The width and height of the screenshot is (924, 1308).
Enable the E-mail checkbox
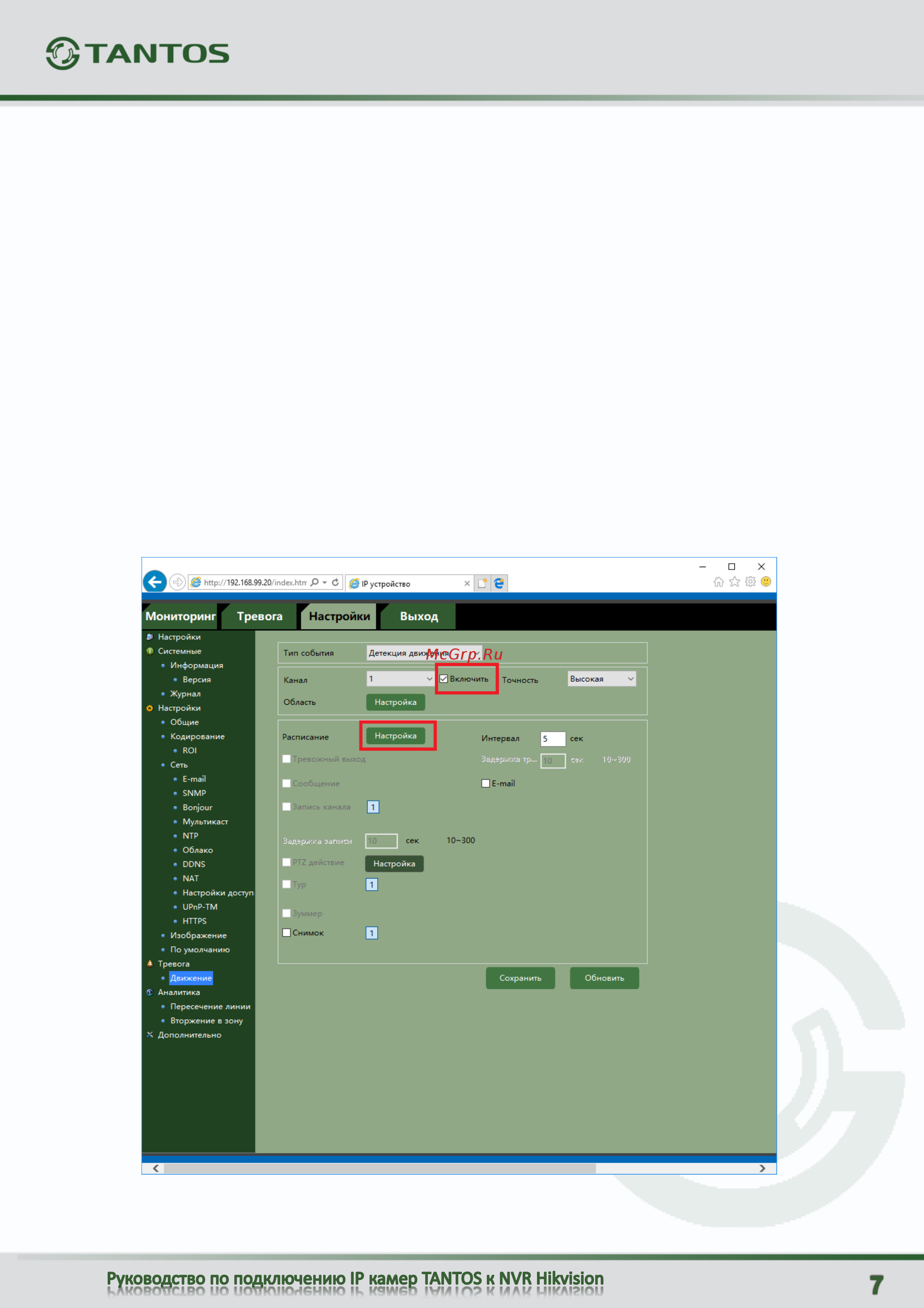486,783
